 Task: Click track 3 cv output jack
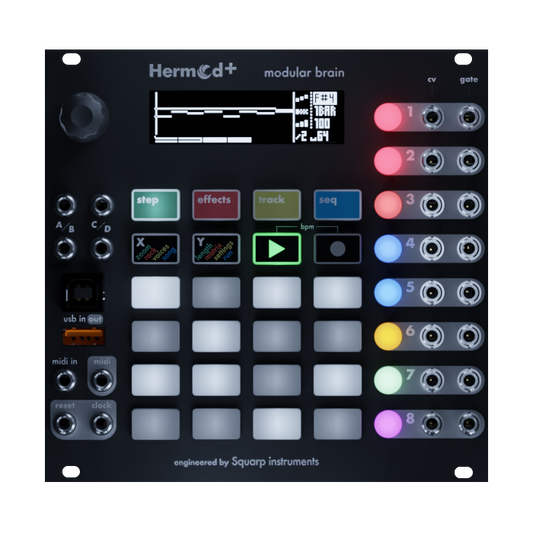point(432,205)
